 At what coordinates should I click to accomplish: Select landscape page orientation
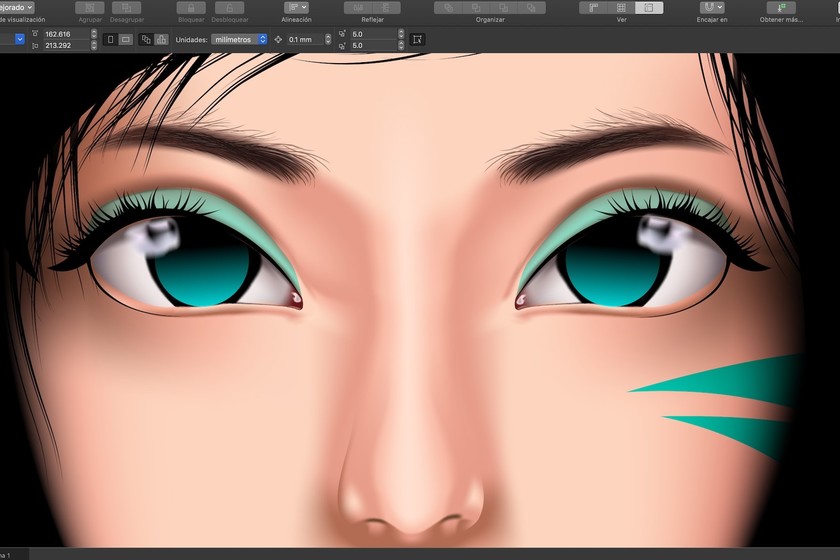pos(125,39)
